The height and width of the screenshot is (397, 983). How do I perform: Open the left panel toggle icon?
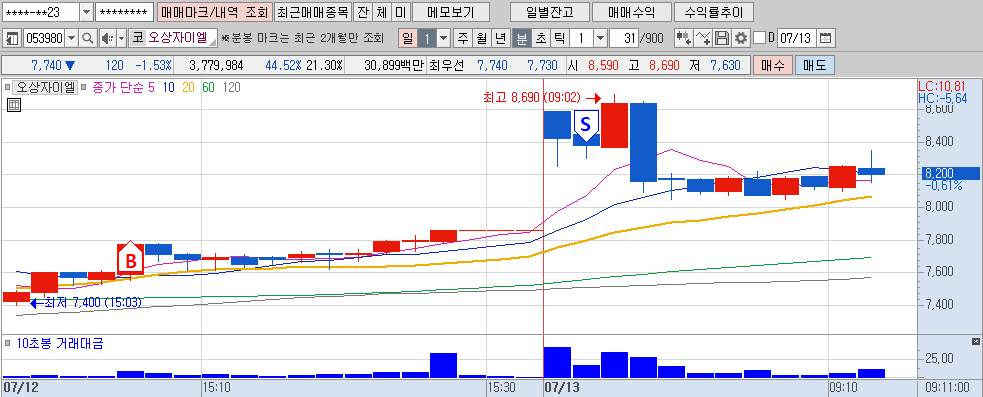(12, 38)
